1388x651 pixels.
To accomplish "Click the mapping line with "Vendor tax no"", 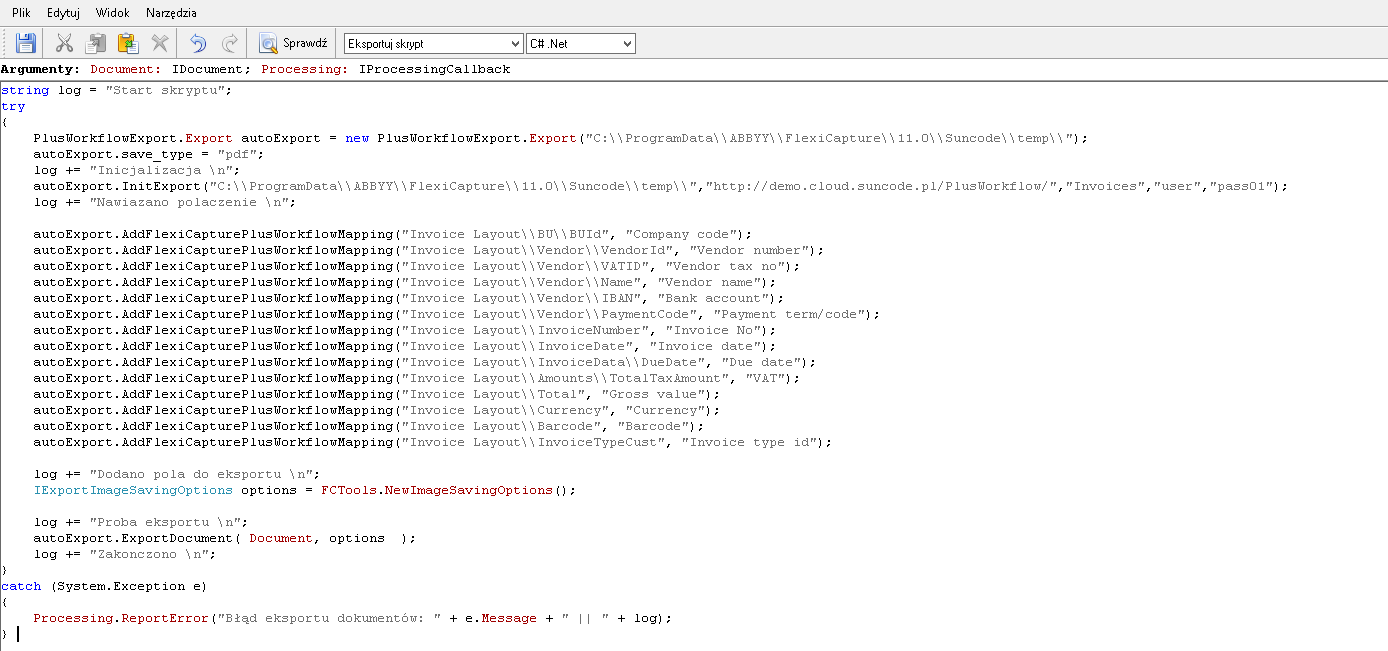I will coord(416,266).
